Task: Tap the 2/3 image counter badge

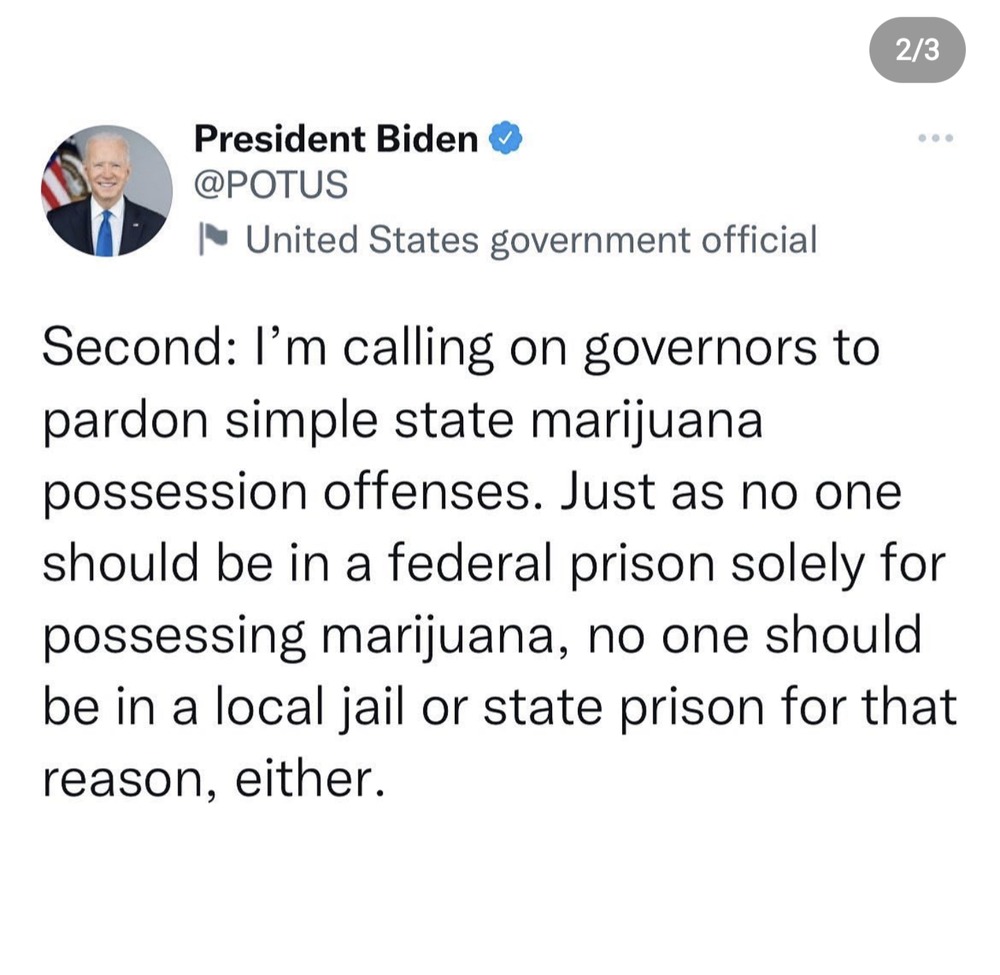Action: pyautogui.click(x=917, y=51)
